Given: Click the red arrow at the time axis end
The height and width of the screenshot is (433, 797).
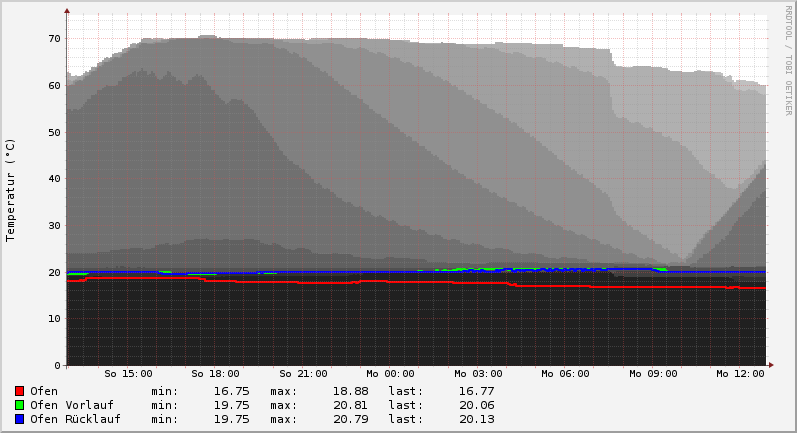Looking at the screenshot, I should click(x=770, y=365).
